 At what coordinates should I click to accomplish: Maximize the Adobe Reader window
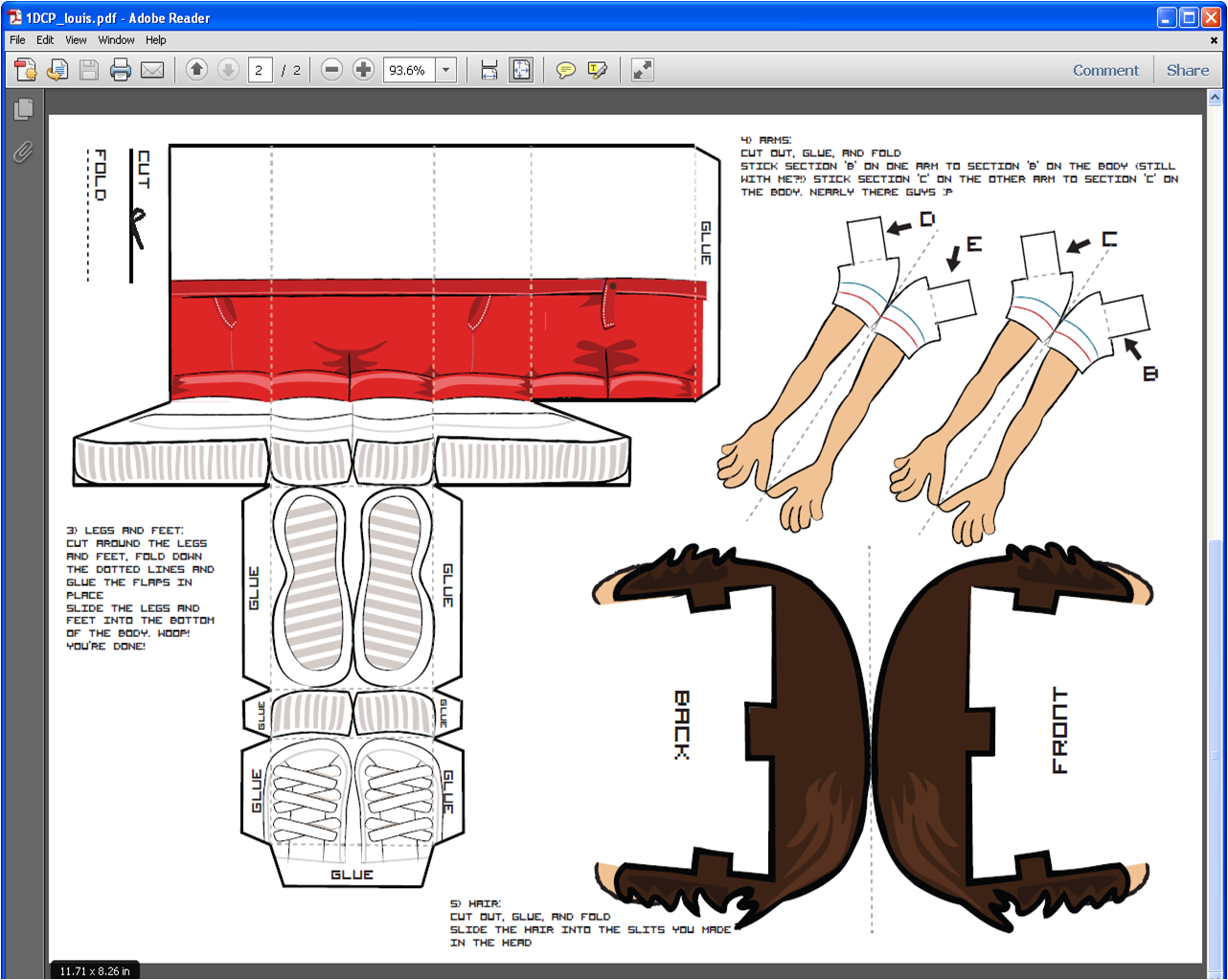click(1189, 17)
